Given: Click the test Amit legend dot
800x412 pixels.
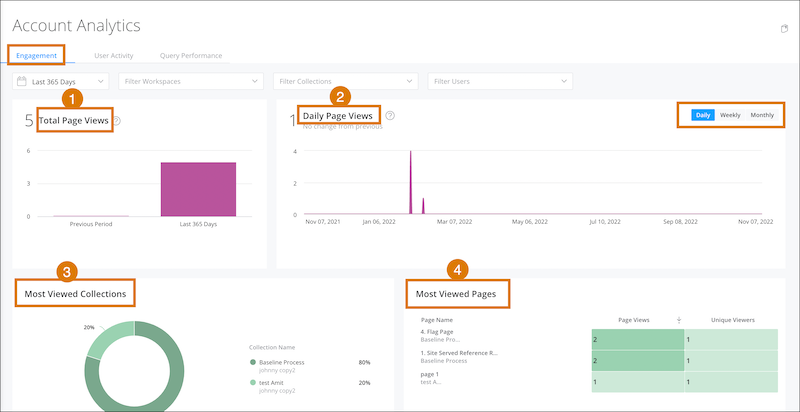Looking at the screenshot, I should (x=253, y=383).
